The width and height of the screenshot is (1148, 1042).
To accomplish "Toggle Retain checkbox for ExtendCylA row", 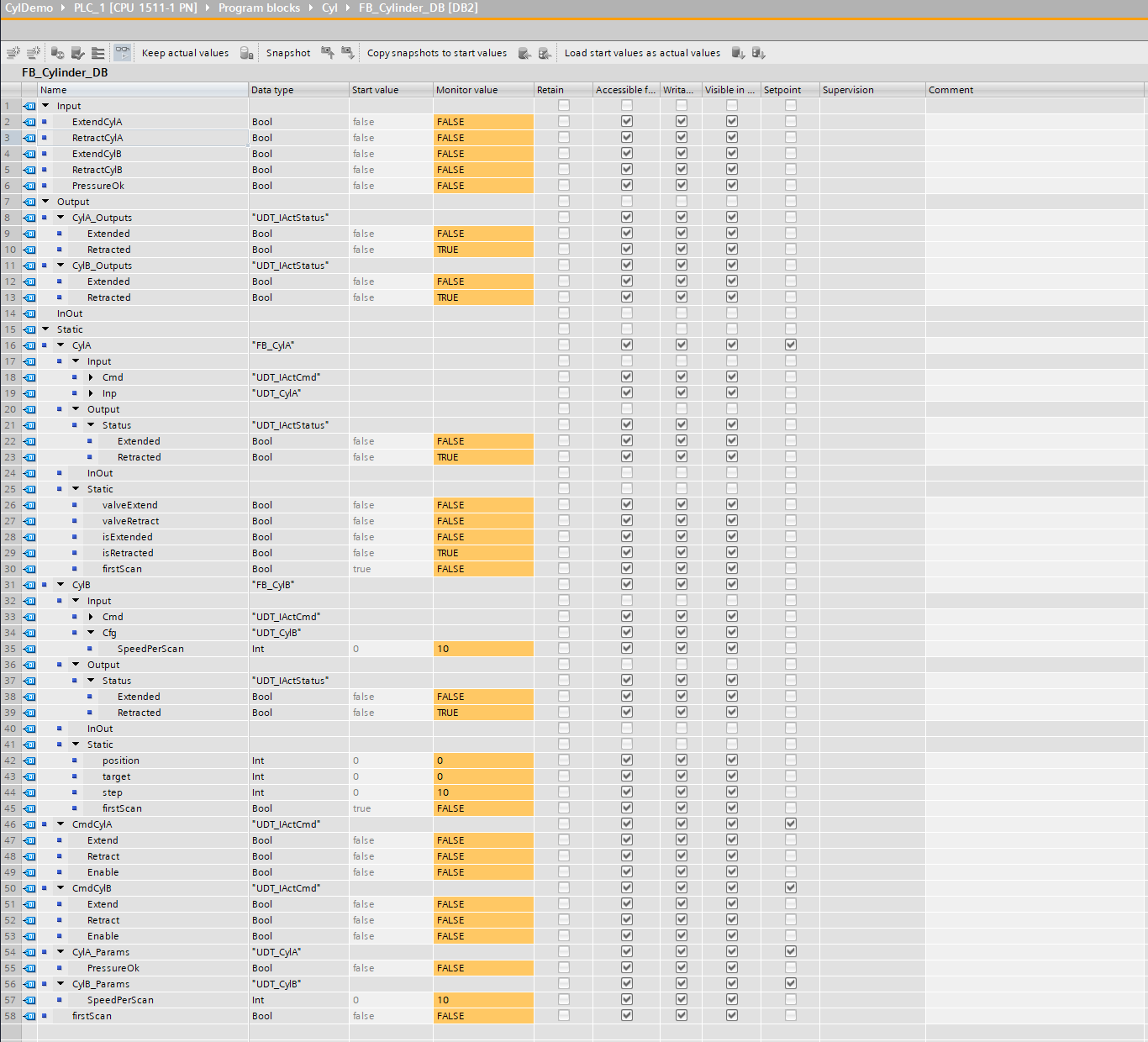I will [x=564, y=121].
